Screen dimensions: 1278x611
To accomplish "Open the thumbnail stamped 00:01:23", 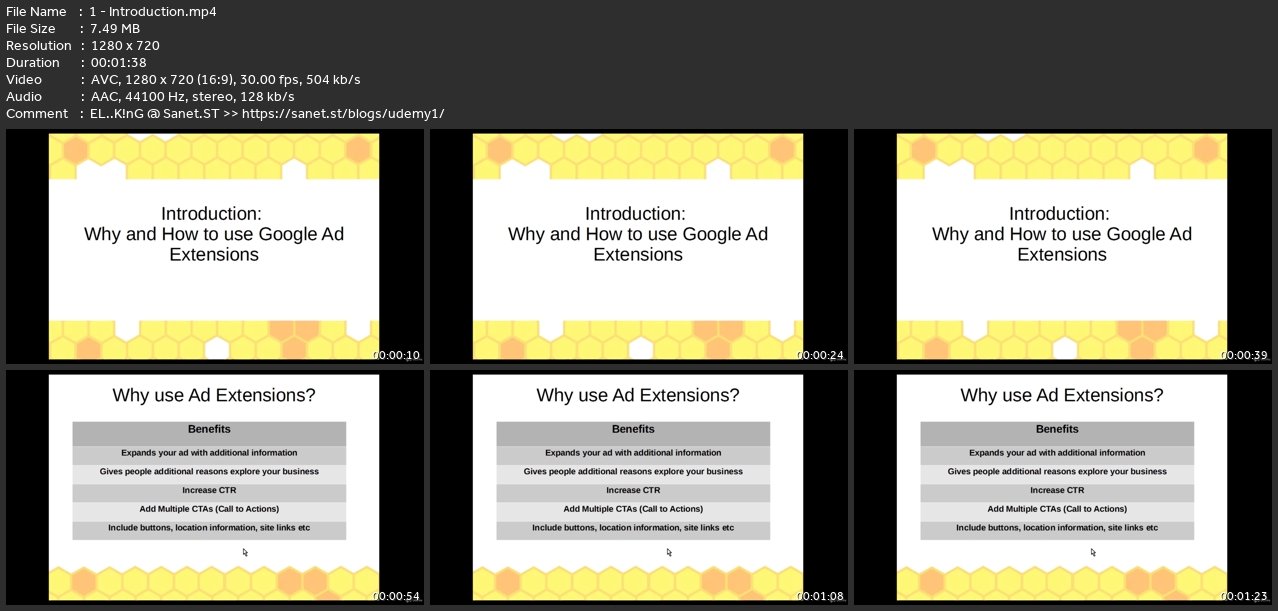I will (x=1063, y=487).
